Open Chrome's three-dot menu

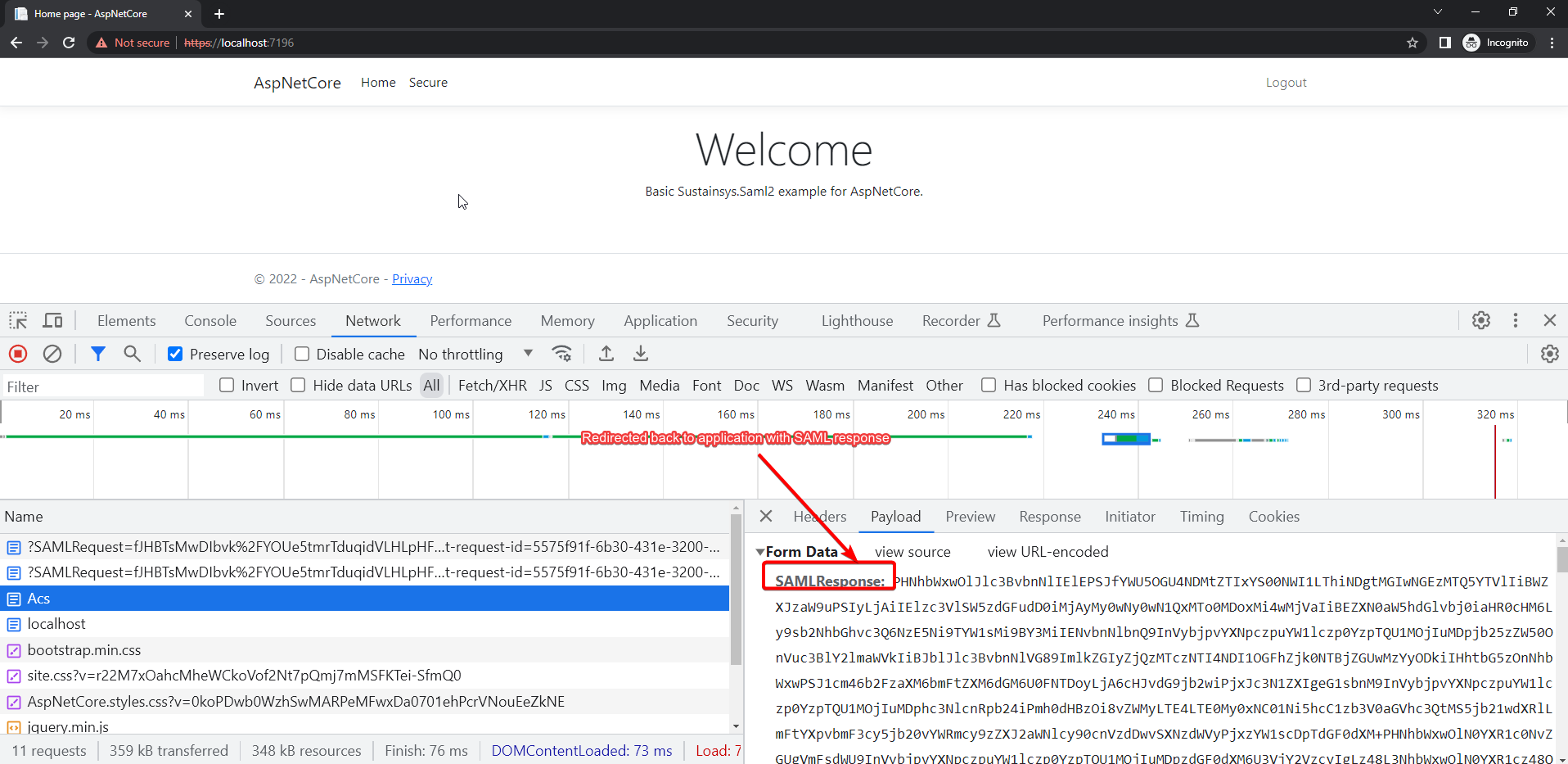pos(1552,43)
